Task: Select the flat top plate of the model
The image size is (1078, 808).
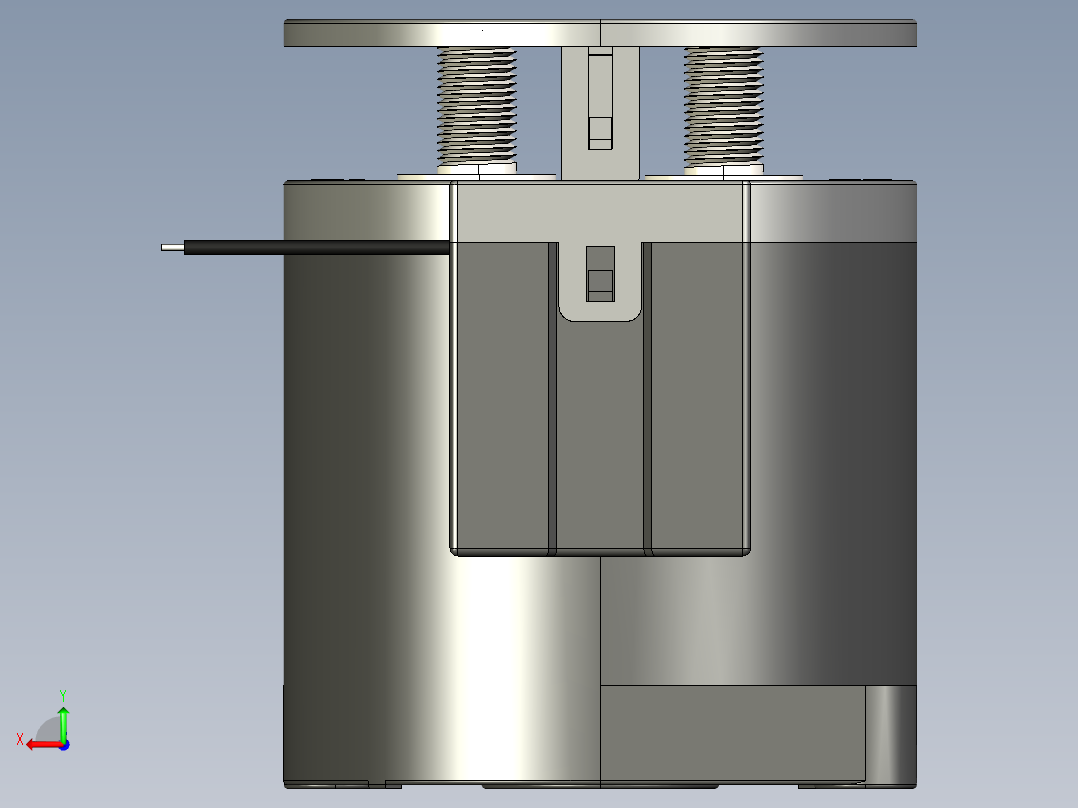Action: (600, 33)
